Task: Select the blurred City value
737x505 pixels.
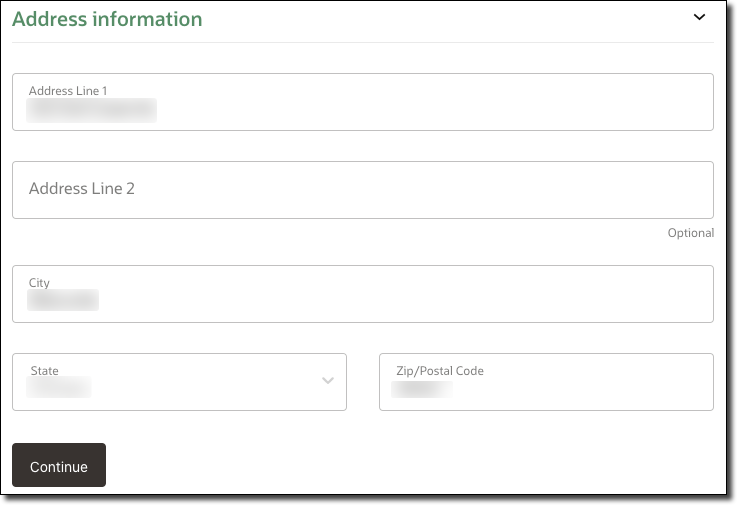Action: click(63, 301)
